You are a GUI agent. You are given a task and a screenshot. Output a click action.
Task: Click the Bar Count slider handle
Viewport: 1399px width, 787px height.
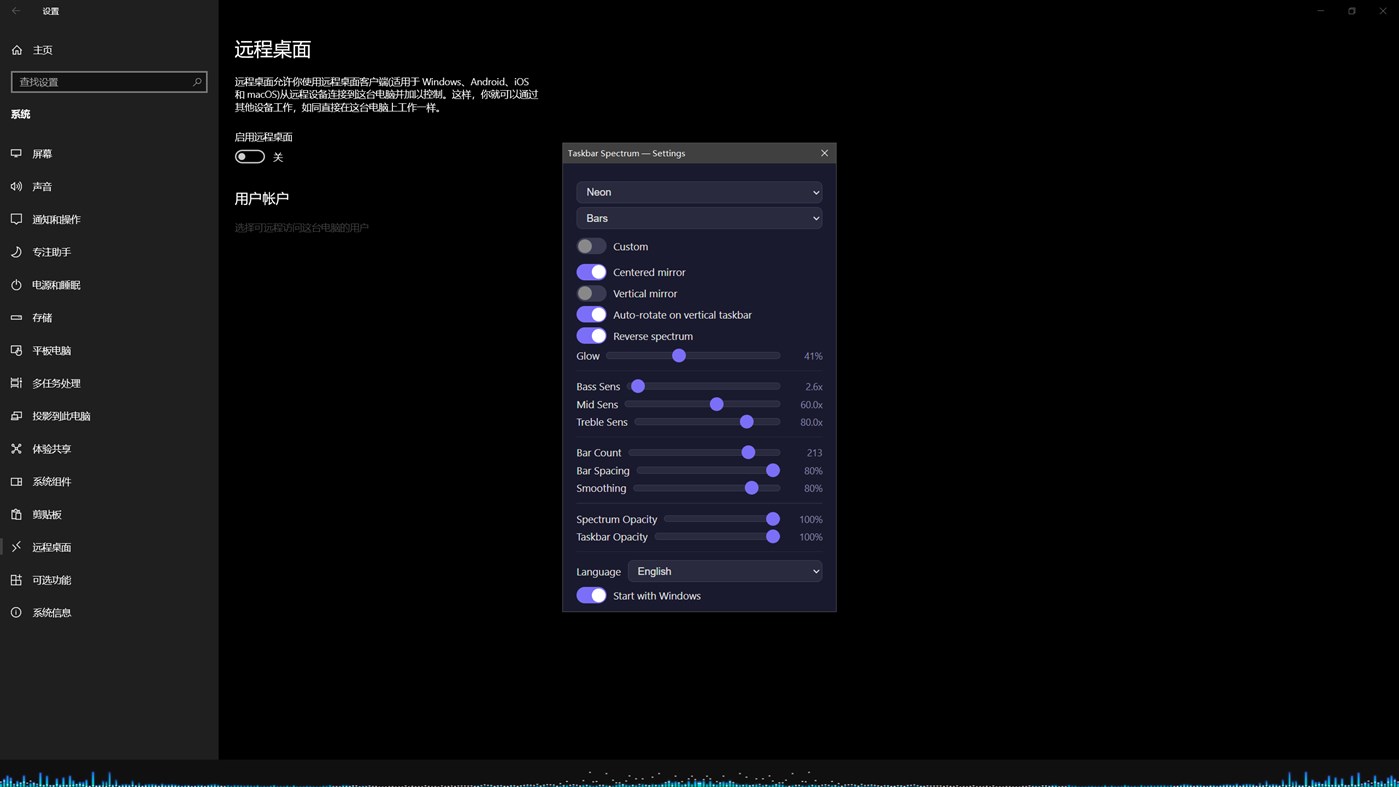pyautogui.click(x=748, y=452)
